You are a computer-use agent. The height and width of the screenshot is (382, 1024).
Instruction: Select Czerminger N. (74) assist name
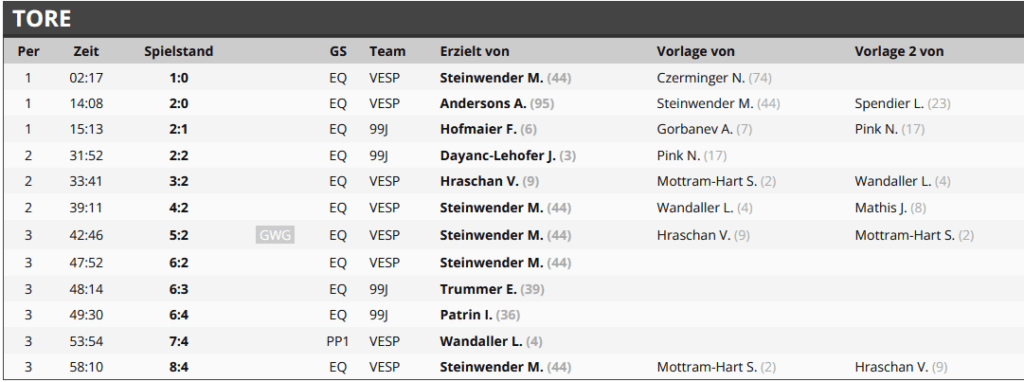[714, 78]
